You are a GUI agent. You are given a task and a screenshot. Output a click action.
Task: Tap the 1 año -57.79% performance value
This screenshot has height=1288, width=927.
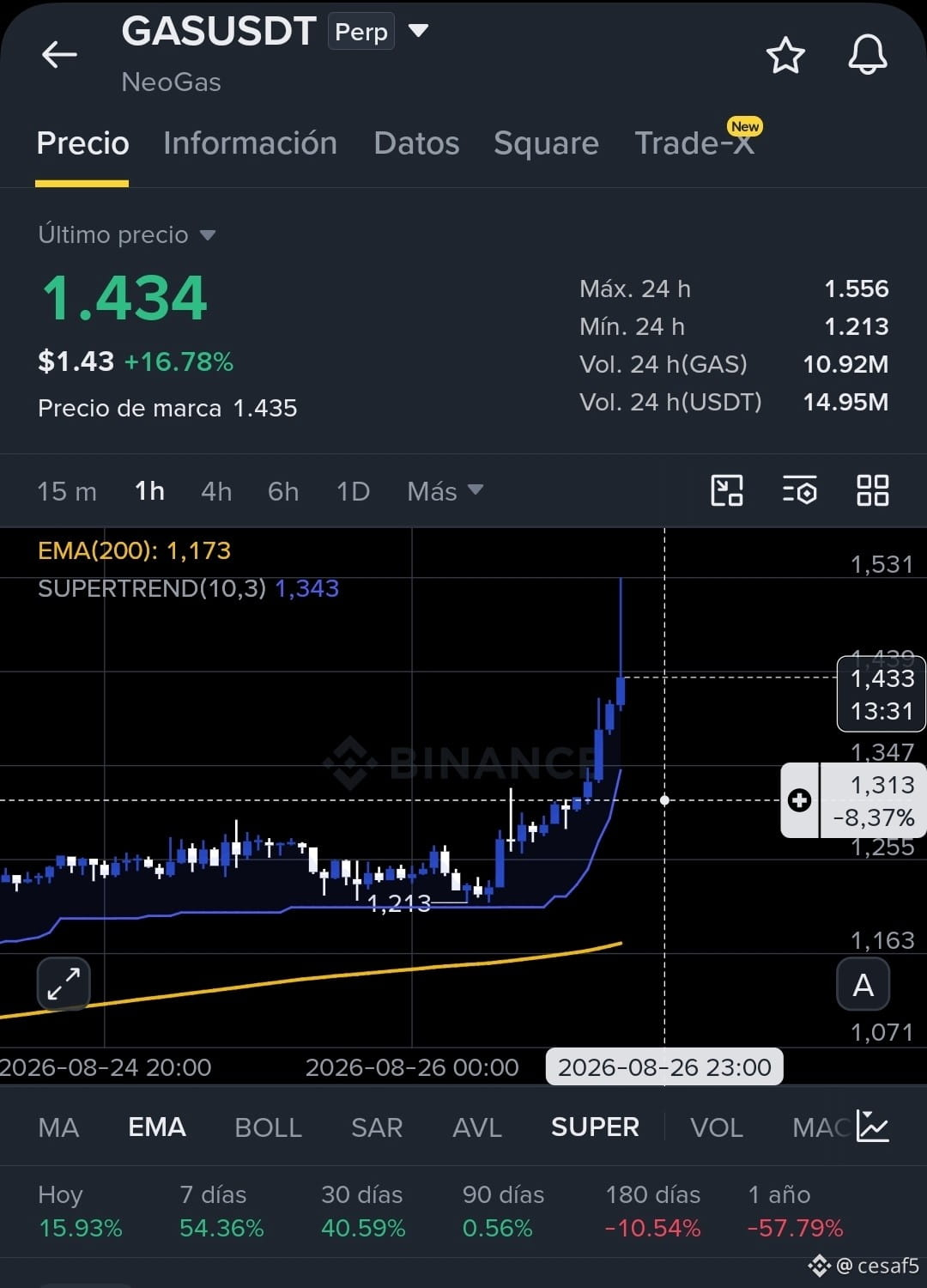pos(796,1228)
